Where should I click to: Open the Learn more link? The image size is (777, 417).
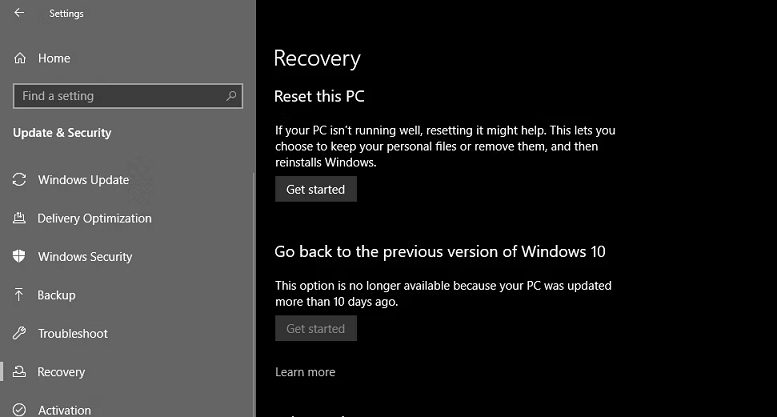point(305,372)
